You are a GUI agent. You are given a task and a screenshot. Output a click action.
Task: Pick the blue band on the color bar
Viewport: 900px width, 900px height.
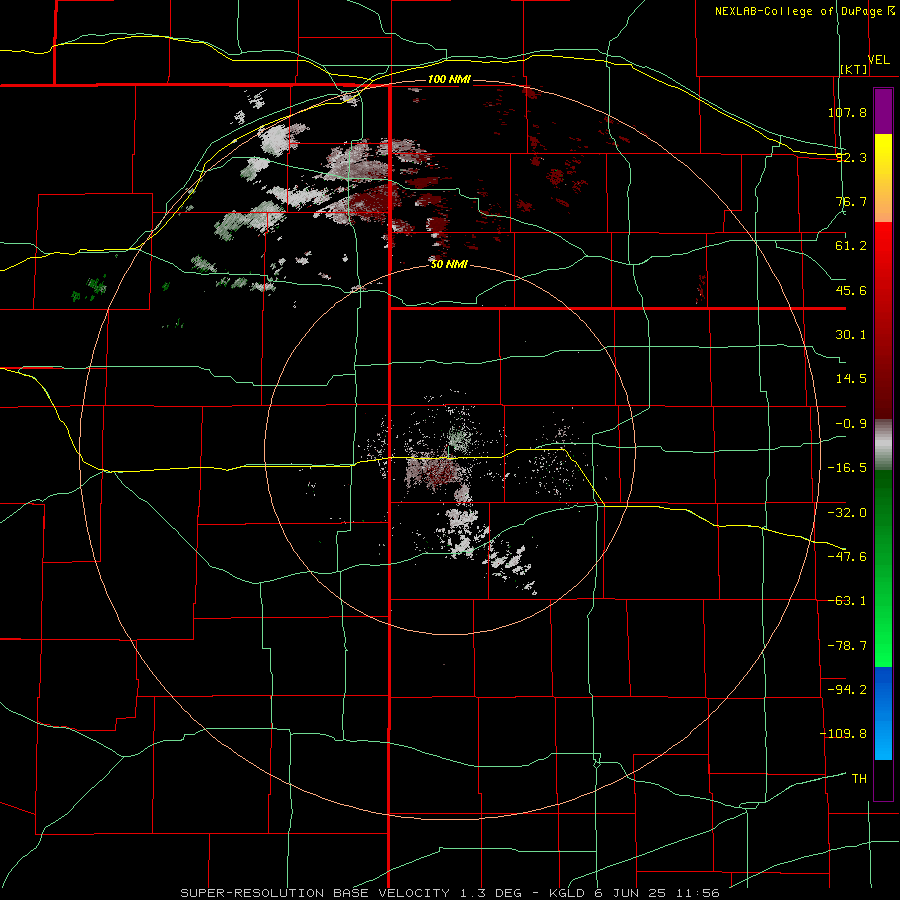click(883, 713)
